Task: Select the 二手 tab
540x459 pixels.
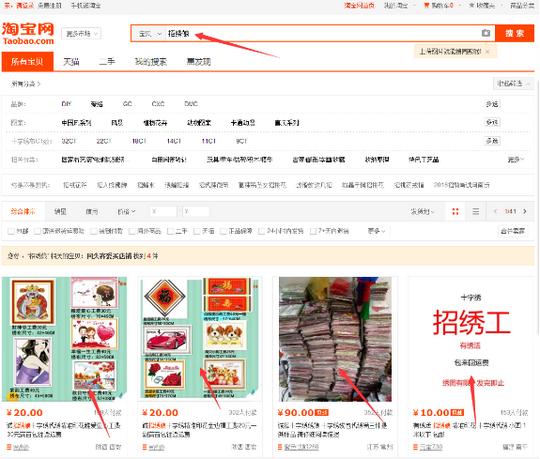Action: click(107, 62)
